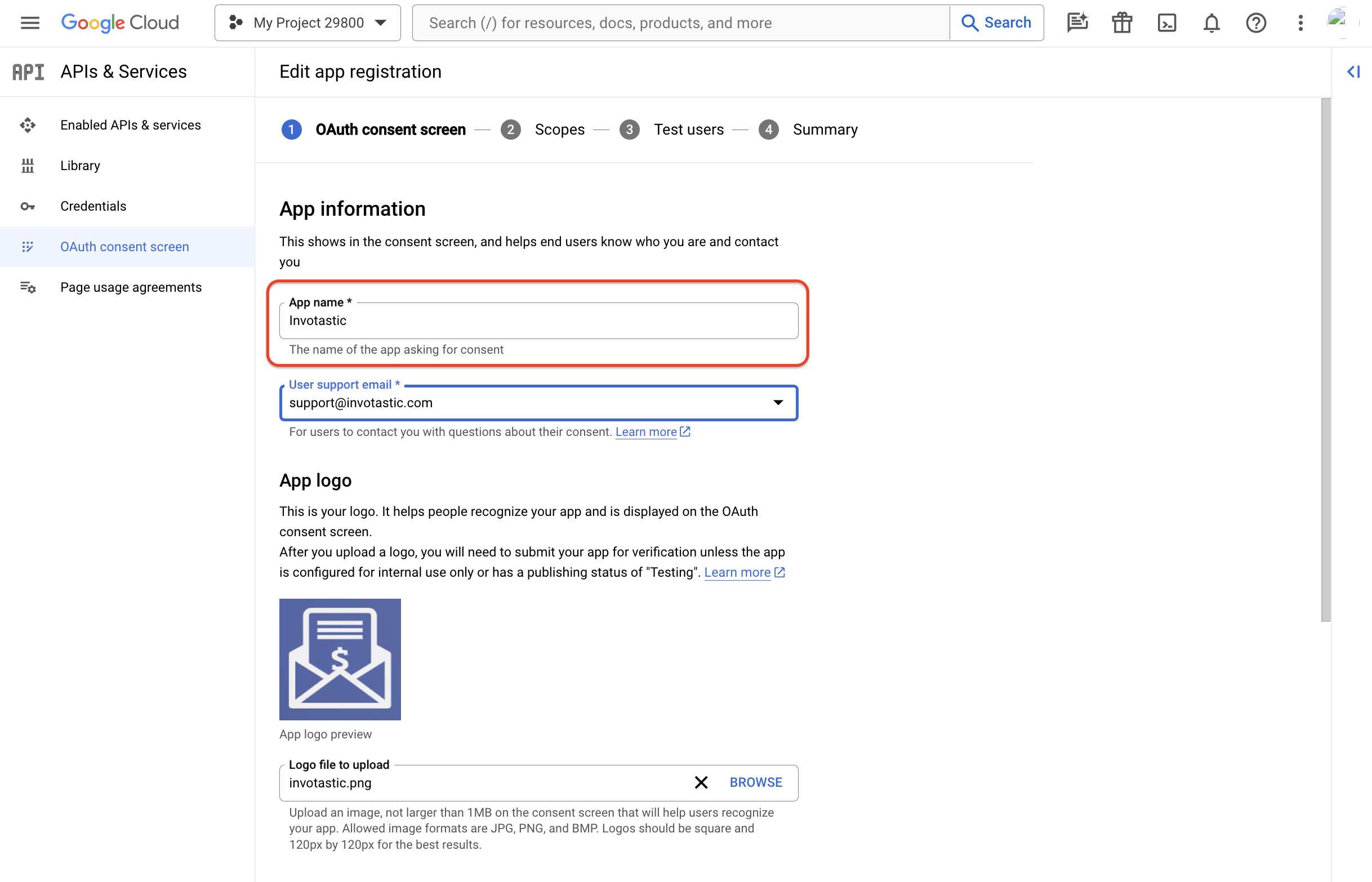Click the APIs & Services heading
This screenshot has height=882, width=1372.
(x=124, y=72)
